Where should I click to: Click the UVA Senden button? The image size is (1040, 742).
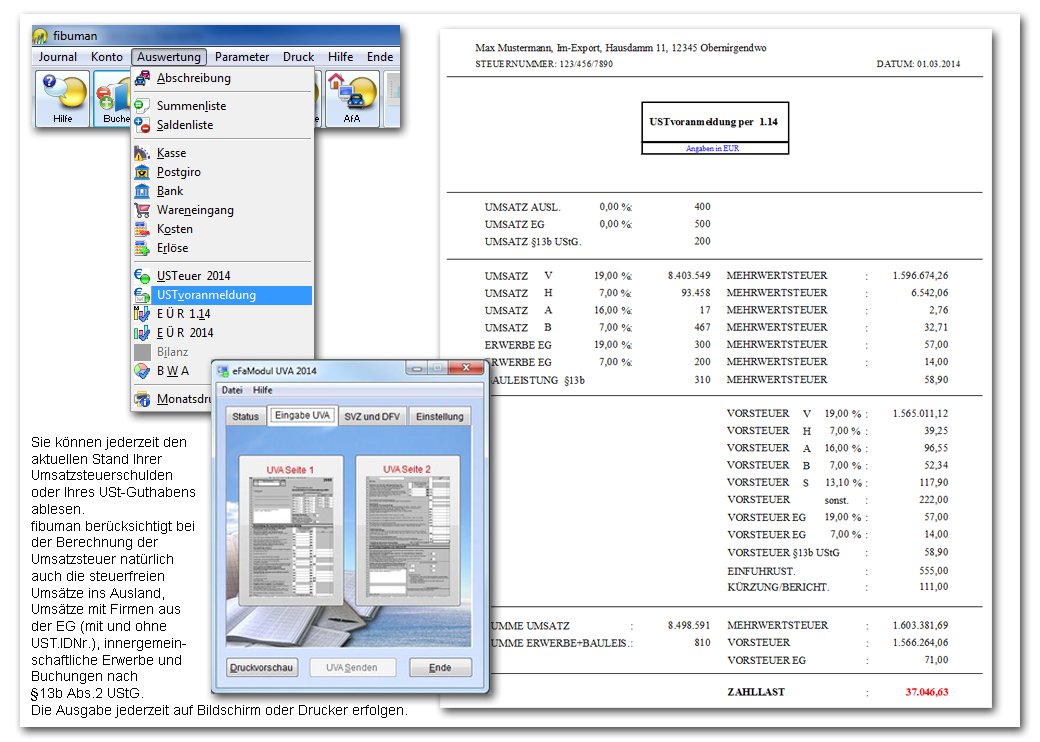[352, 668]
